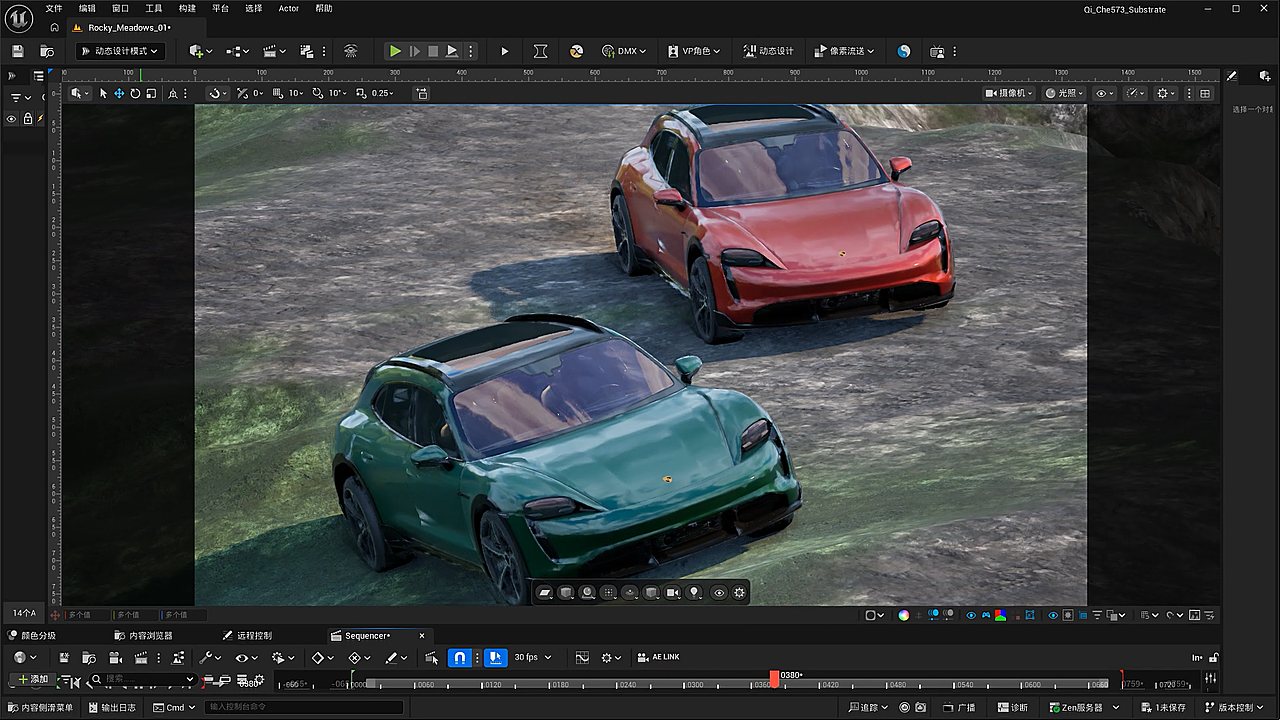Viewport: 1280px width, 720px height.
Task: Open the Sequencer curve editor icon
Action: [x=583, y=657]
